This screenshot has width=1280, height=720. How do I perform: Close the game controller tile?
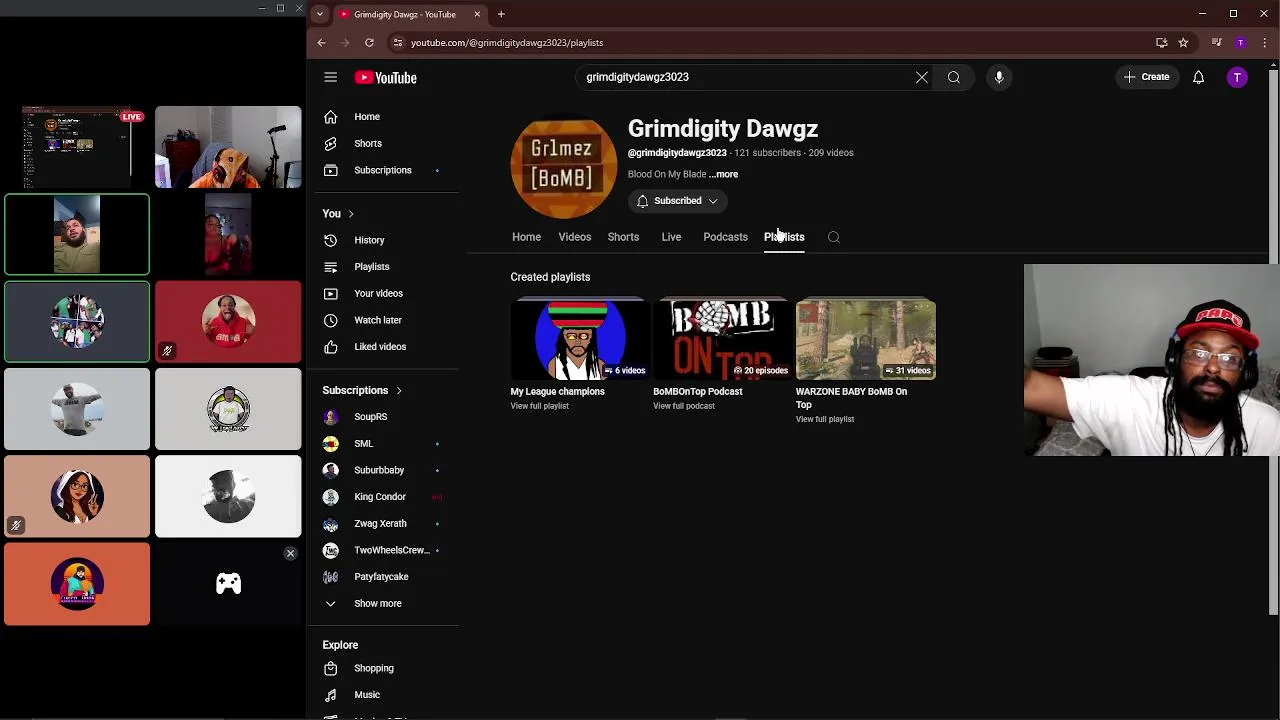[290, 553]
